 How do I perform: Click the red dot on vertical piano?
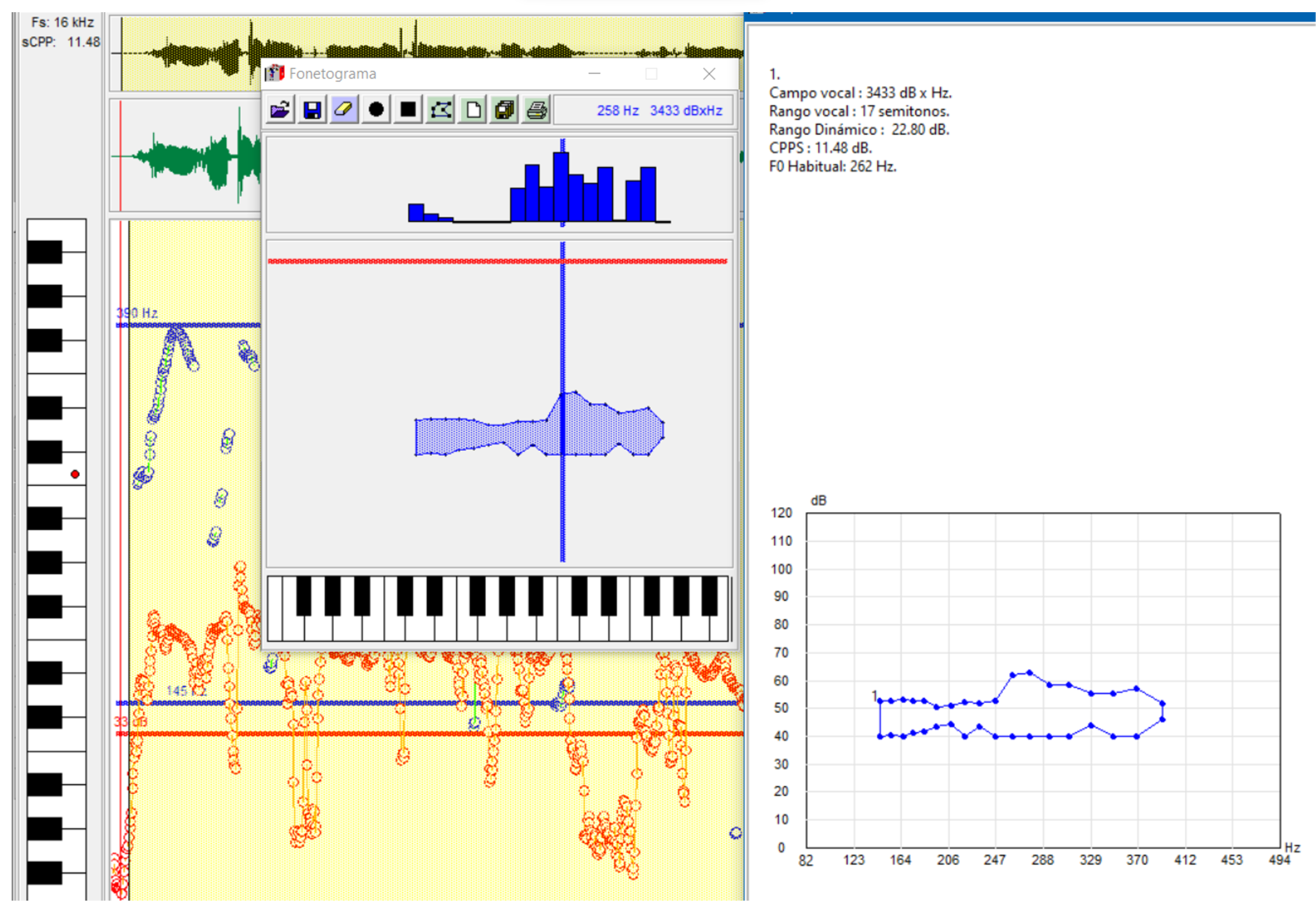(75, 474)
